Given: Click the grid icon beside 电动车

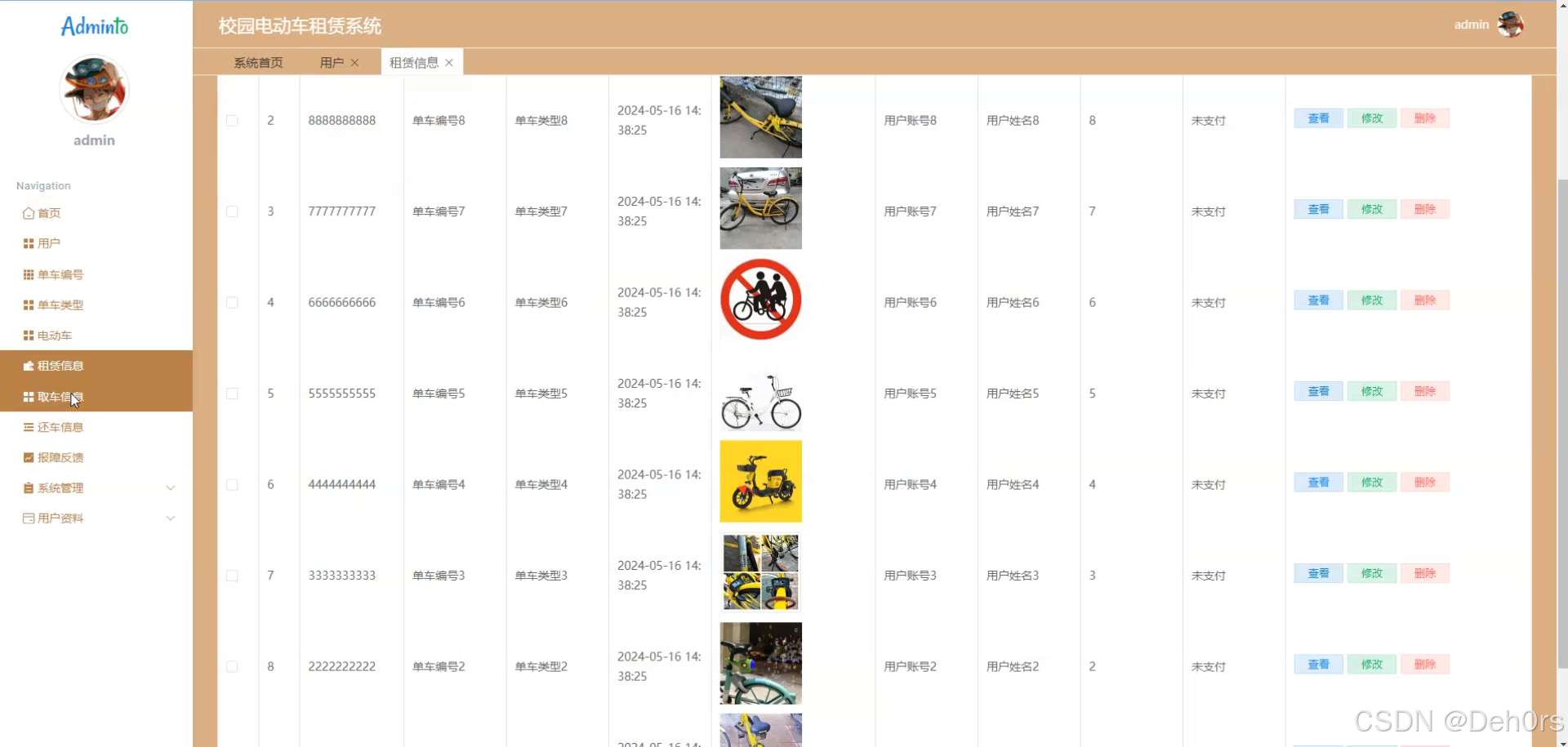Looking at the screenshot, I should 29,336.
